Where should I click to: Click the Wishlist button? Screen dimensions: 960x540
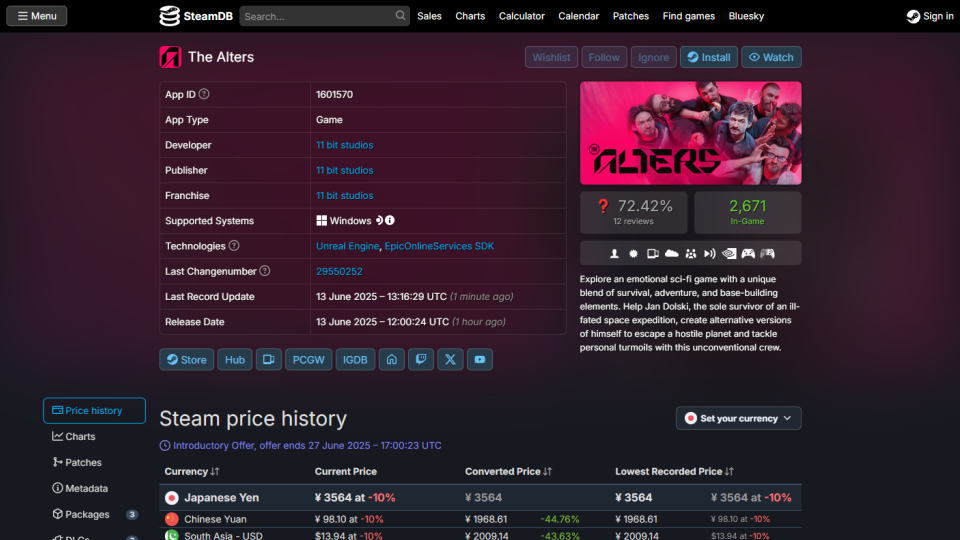point(551,57)
